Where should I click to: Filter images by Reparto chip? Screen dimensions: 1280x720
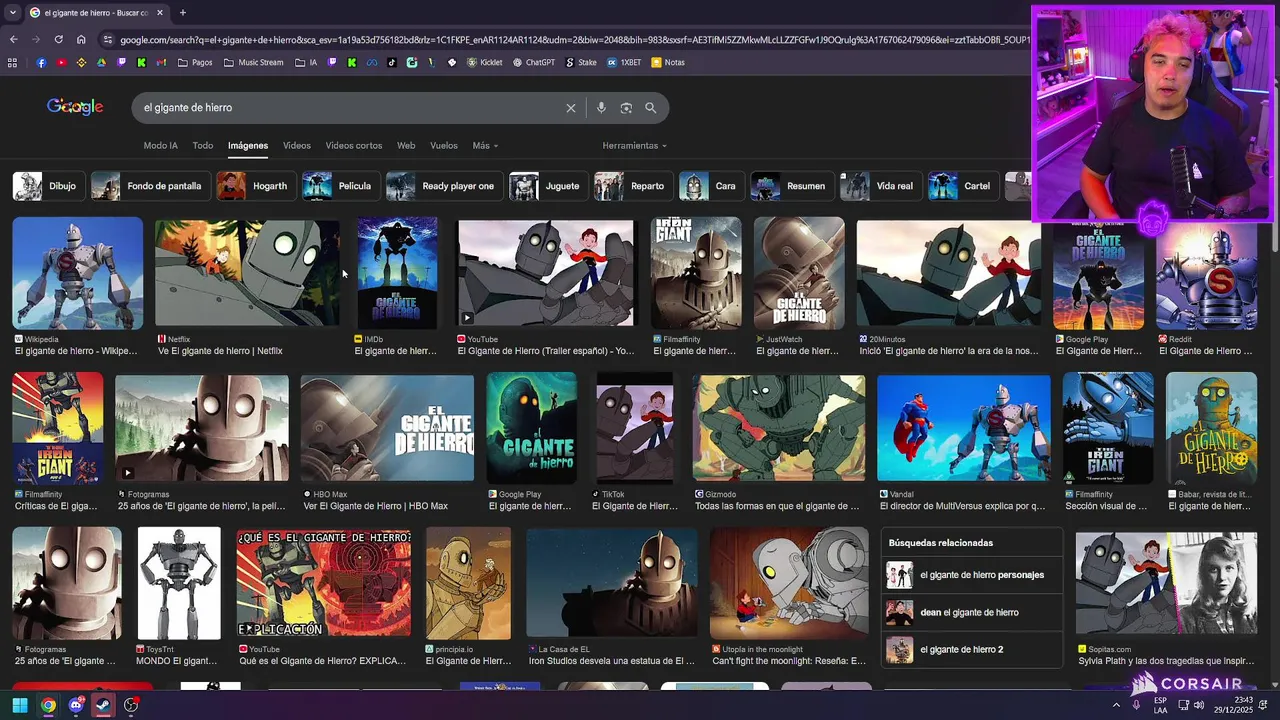pos(632,186)
